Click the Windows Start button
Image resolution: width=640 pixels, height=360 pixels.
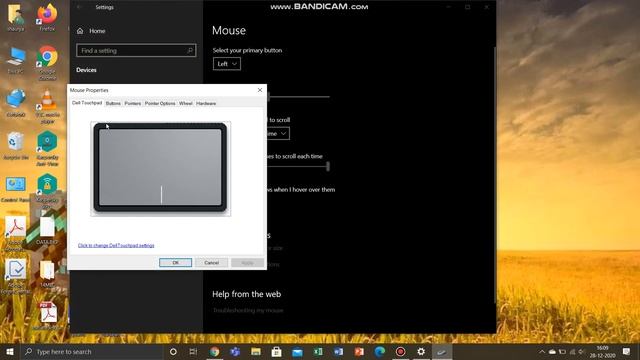[10, 351]
